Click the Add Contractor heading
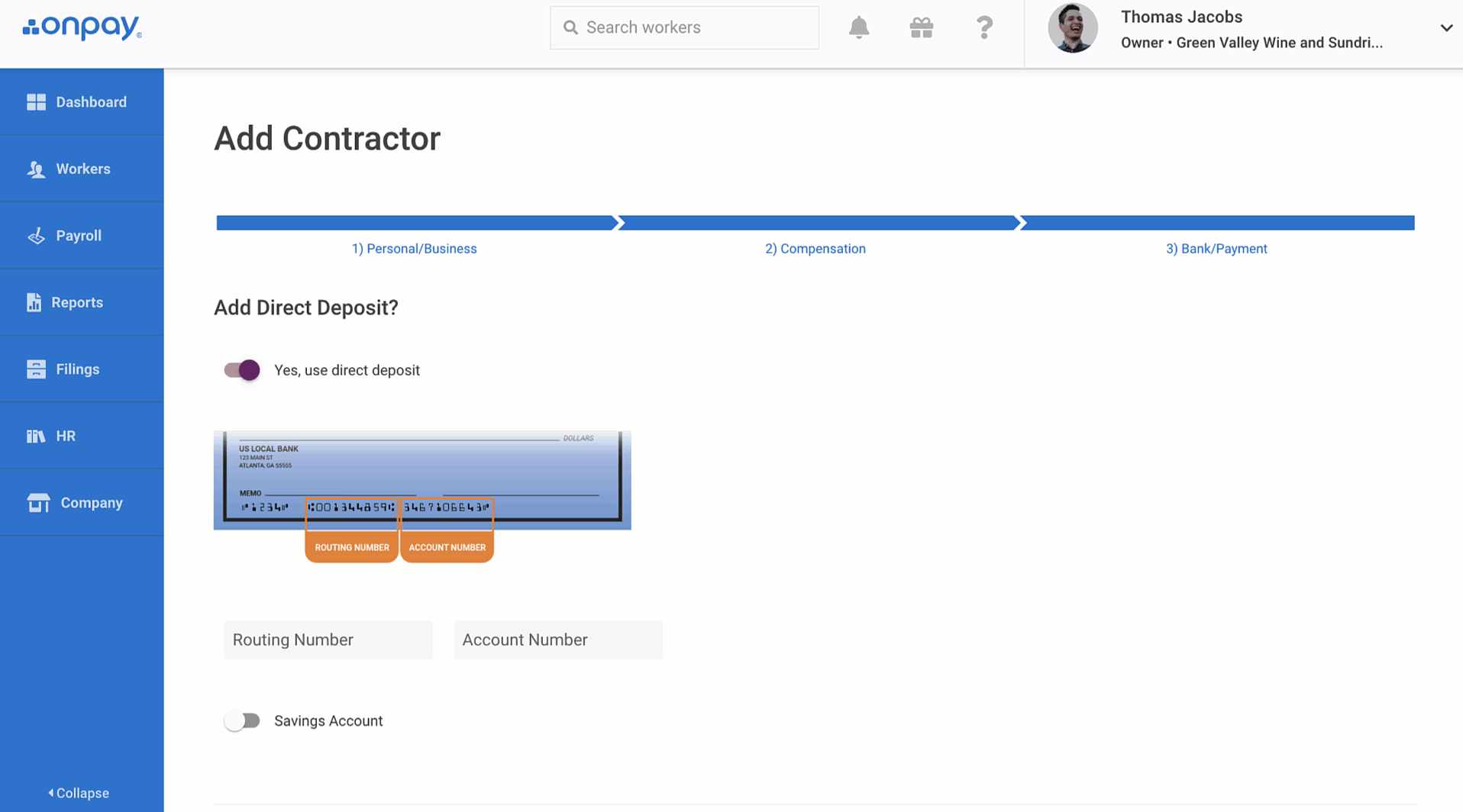This screenshot has height=812, width=1463. (x=327, y=138)
